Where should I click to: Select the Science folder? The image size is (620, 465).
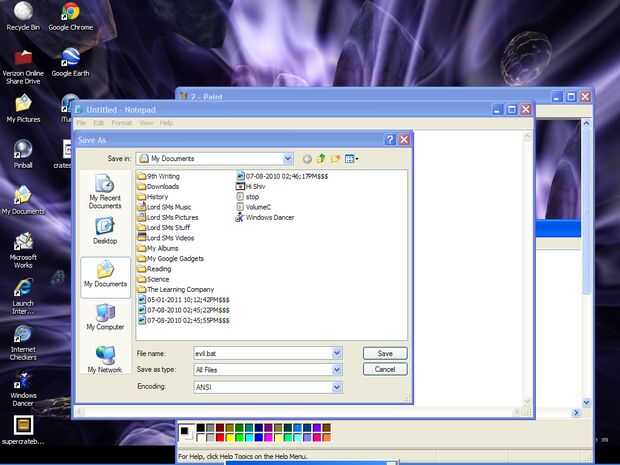pos(153,279)
